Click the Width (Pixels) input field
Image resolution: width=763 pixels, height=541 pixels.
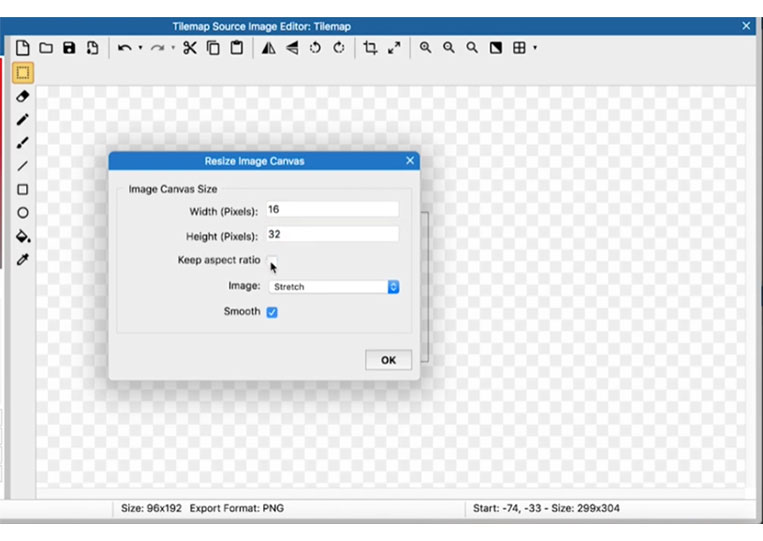click(332, 210)
